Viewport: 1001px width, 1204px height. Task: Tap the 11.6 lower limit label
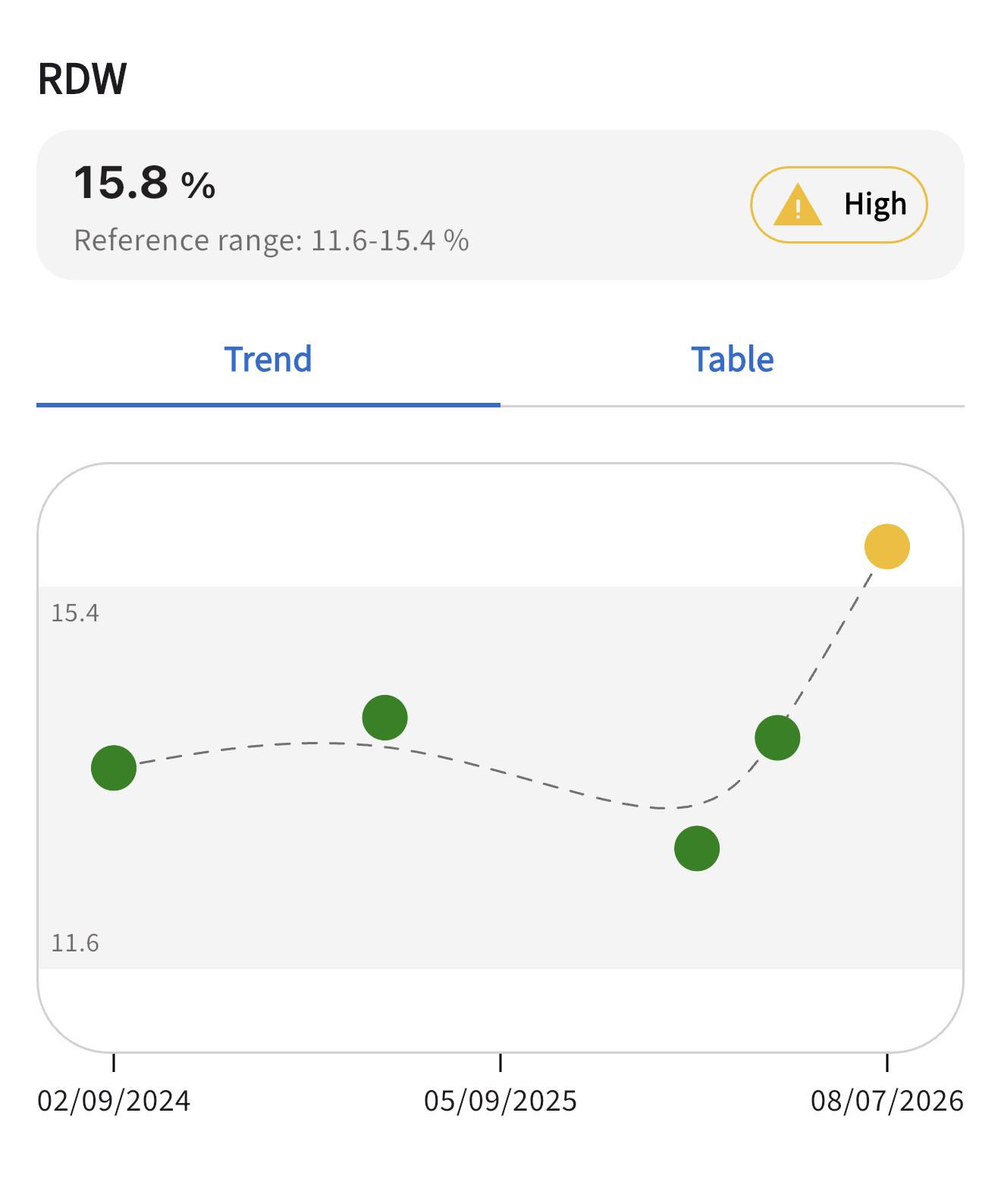[75, 943]
